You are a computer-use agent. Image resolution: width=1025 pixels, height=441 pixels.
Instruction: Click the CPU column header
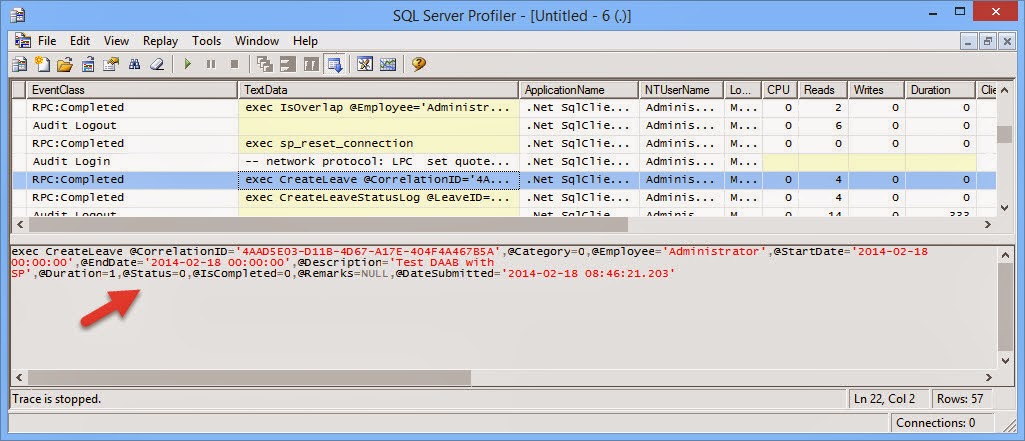coord(779,90)
